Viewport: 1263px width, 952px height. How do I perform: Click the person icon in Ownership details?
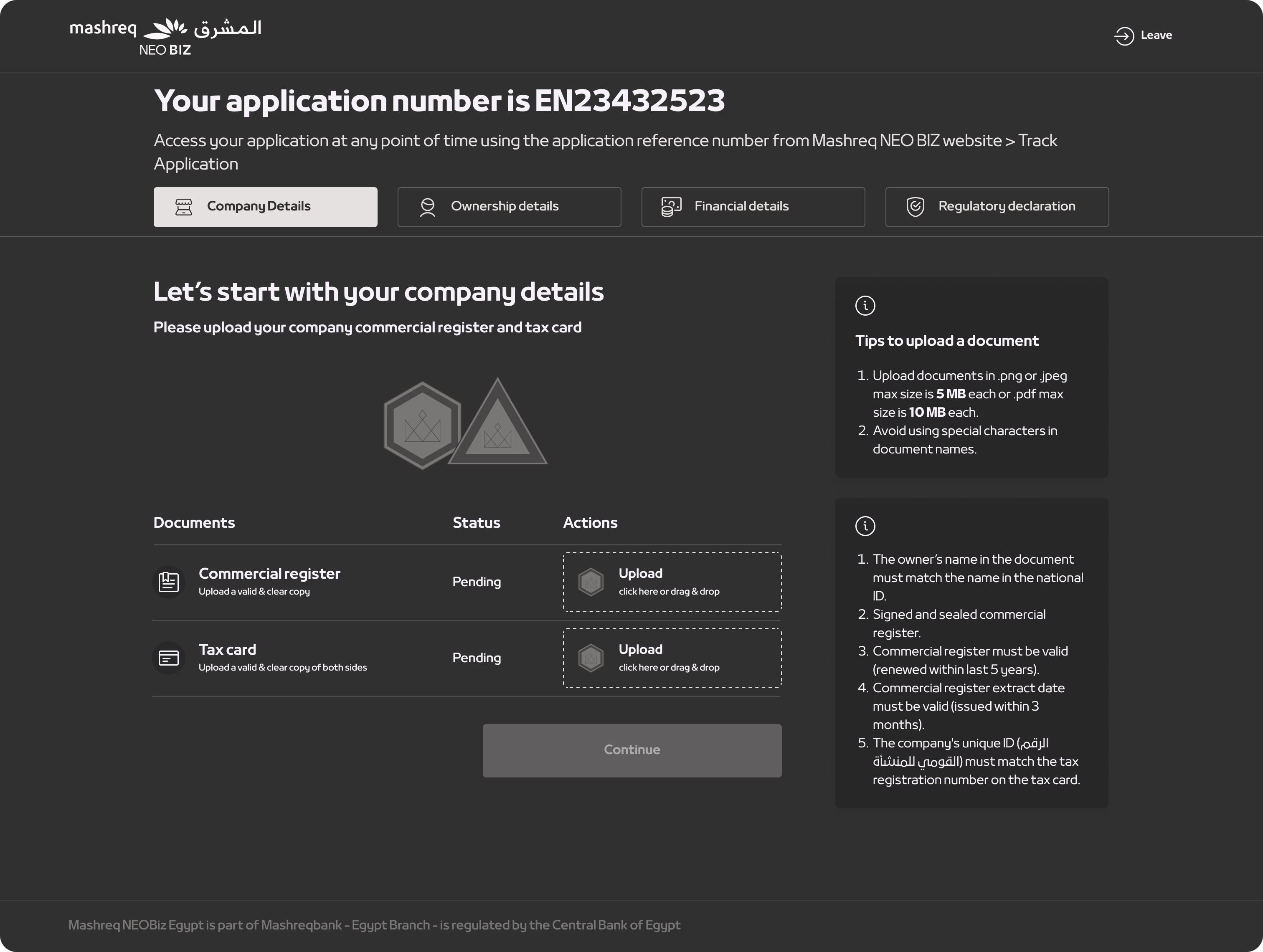[x=427, y=207]
